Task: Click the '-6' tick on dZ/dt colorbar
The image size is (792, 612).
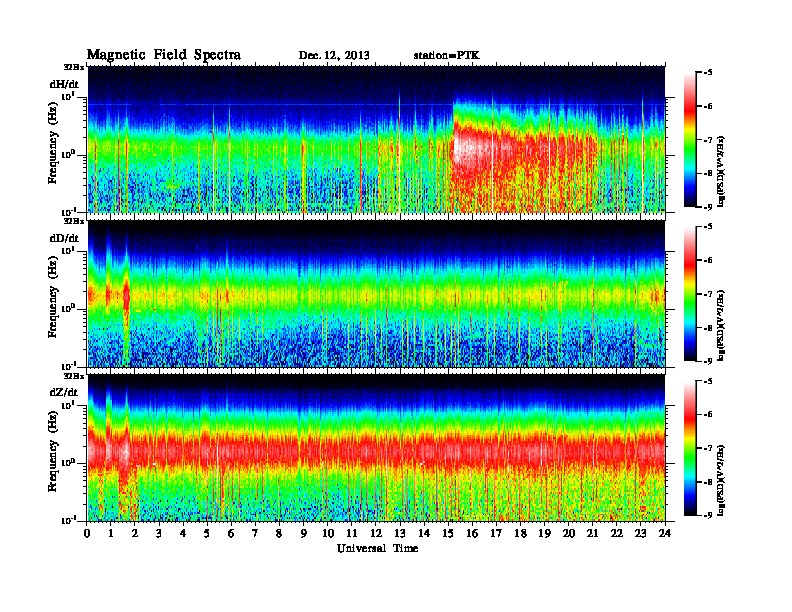Action: pyautogui.click(x=708, y=415)
